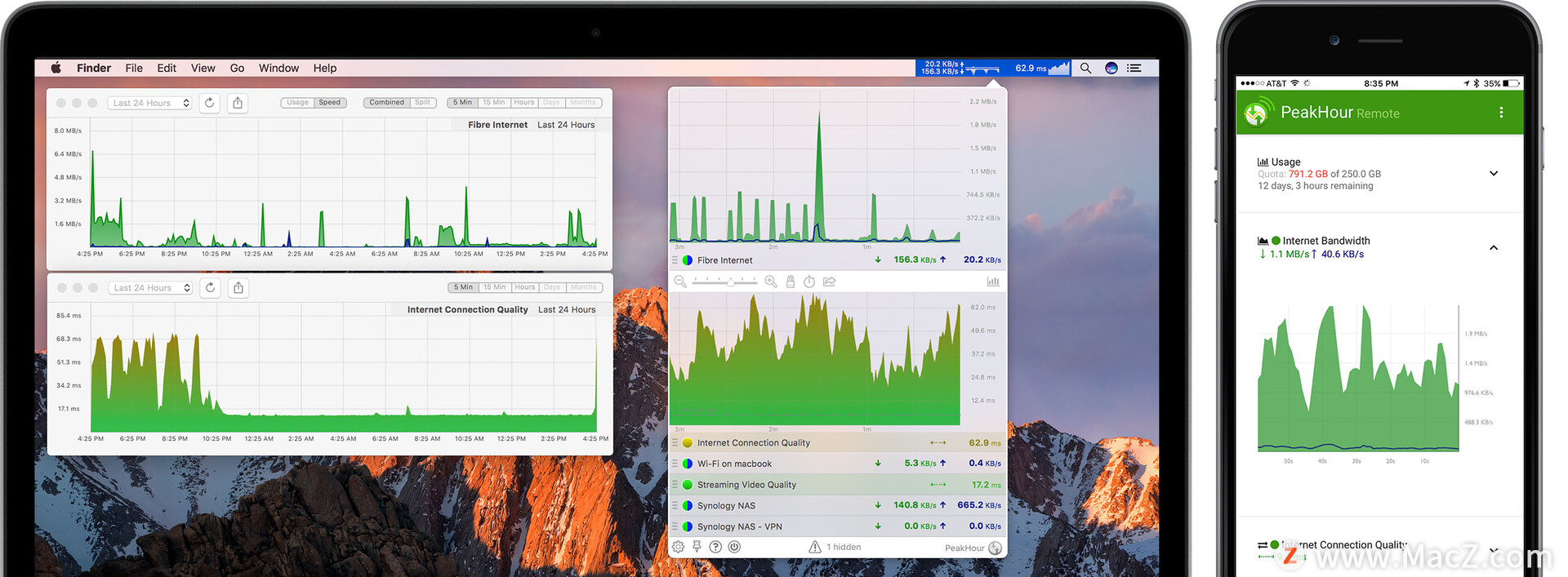This screenshot has width=1568, height=577.
Task: Zoom in the popup graph
Action: (770, 282)
